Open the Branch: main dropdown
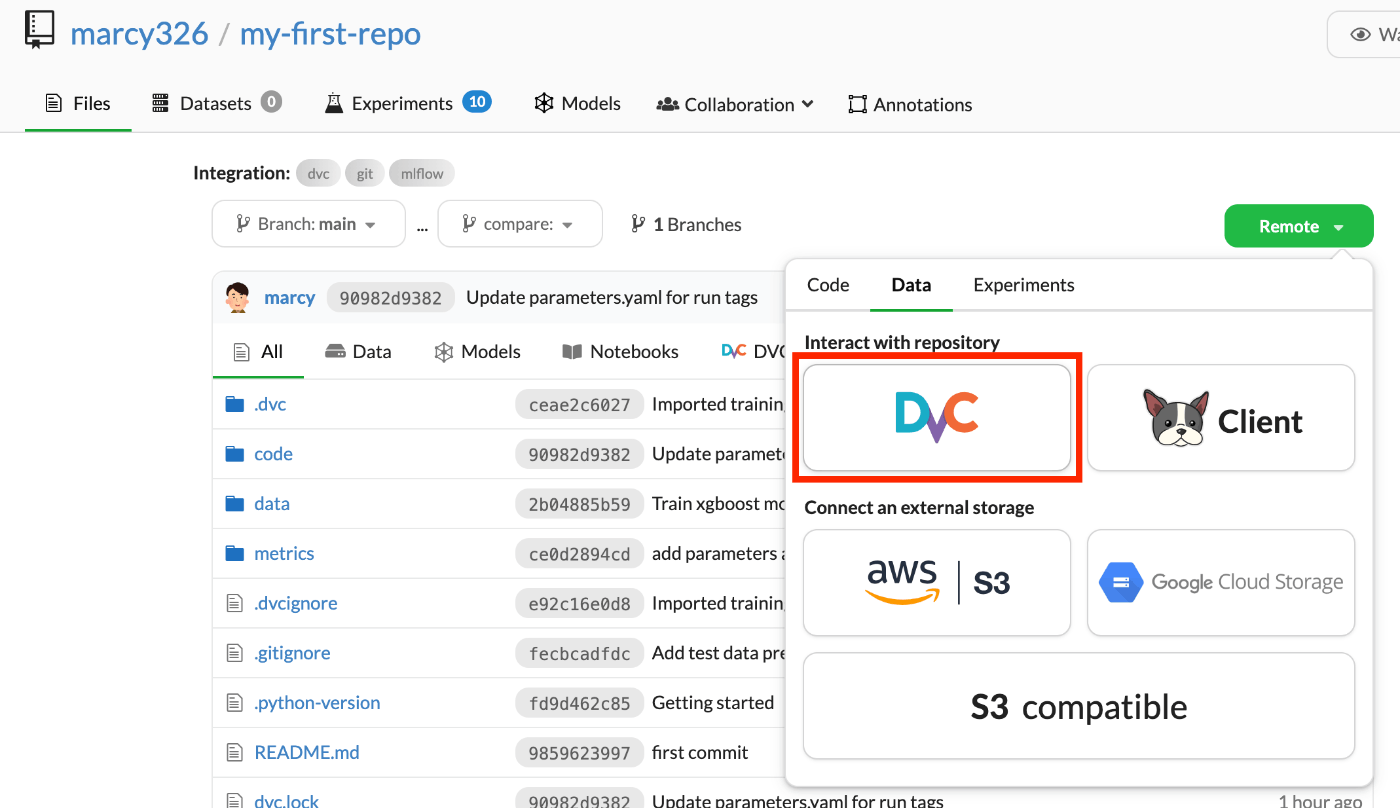This screenshot has height=808, width=1400. (309, 224)
